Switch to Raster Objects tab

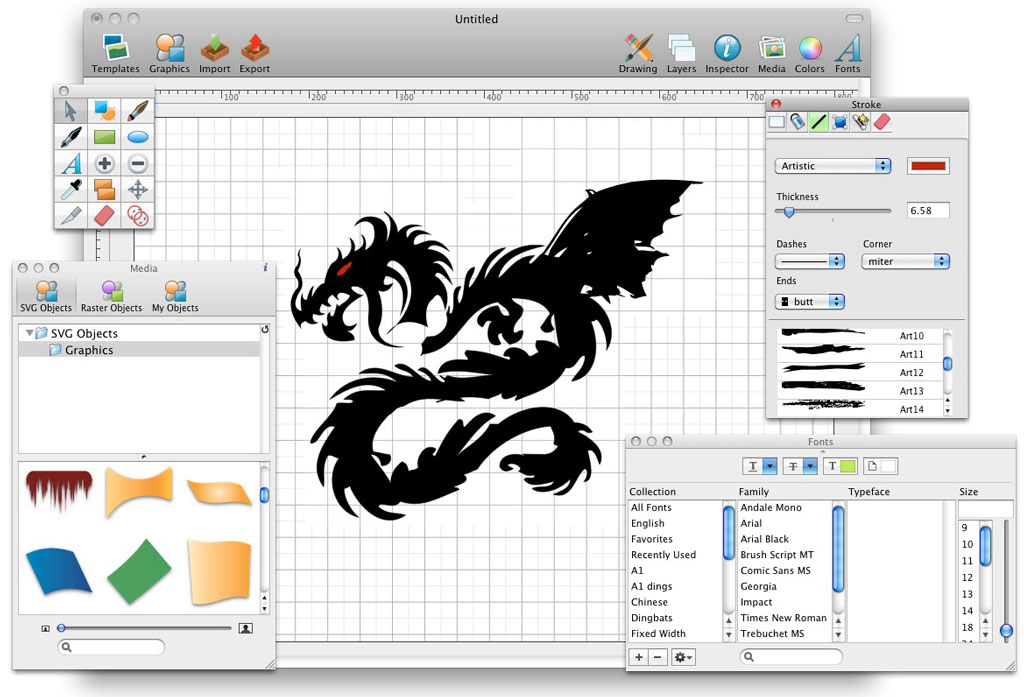click(x=111, y=297)
